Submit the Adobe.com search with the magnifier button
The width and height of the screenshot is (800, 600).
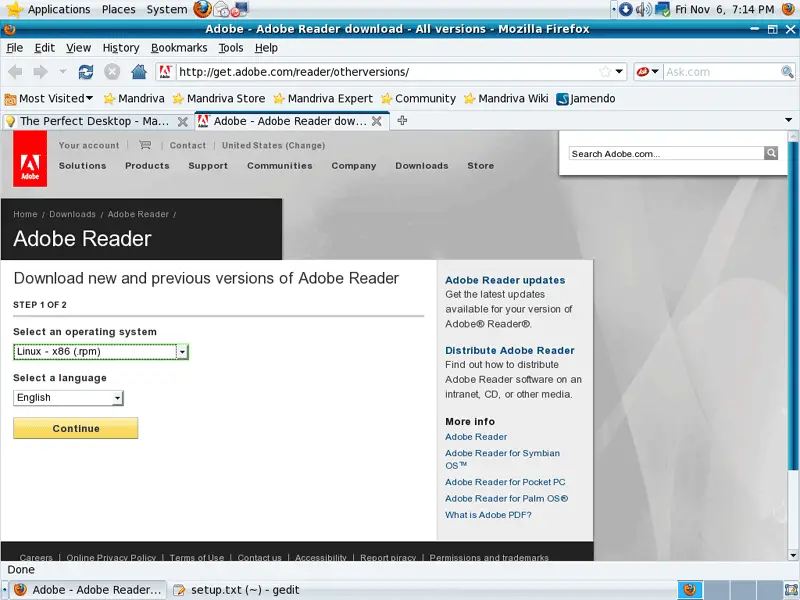click(x=771, y=153)
